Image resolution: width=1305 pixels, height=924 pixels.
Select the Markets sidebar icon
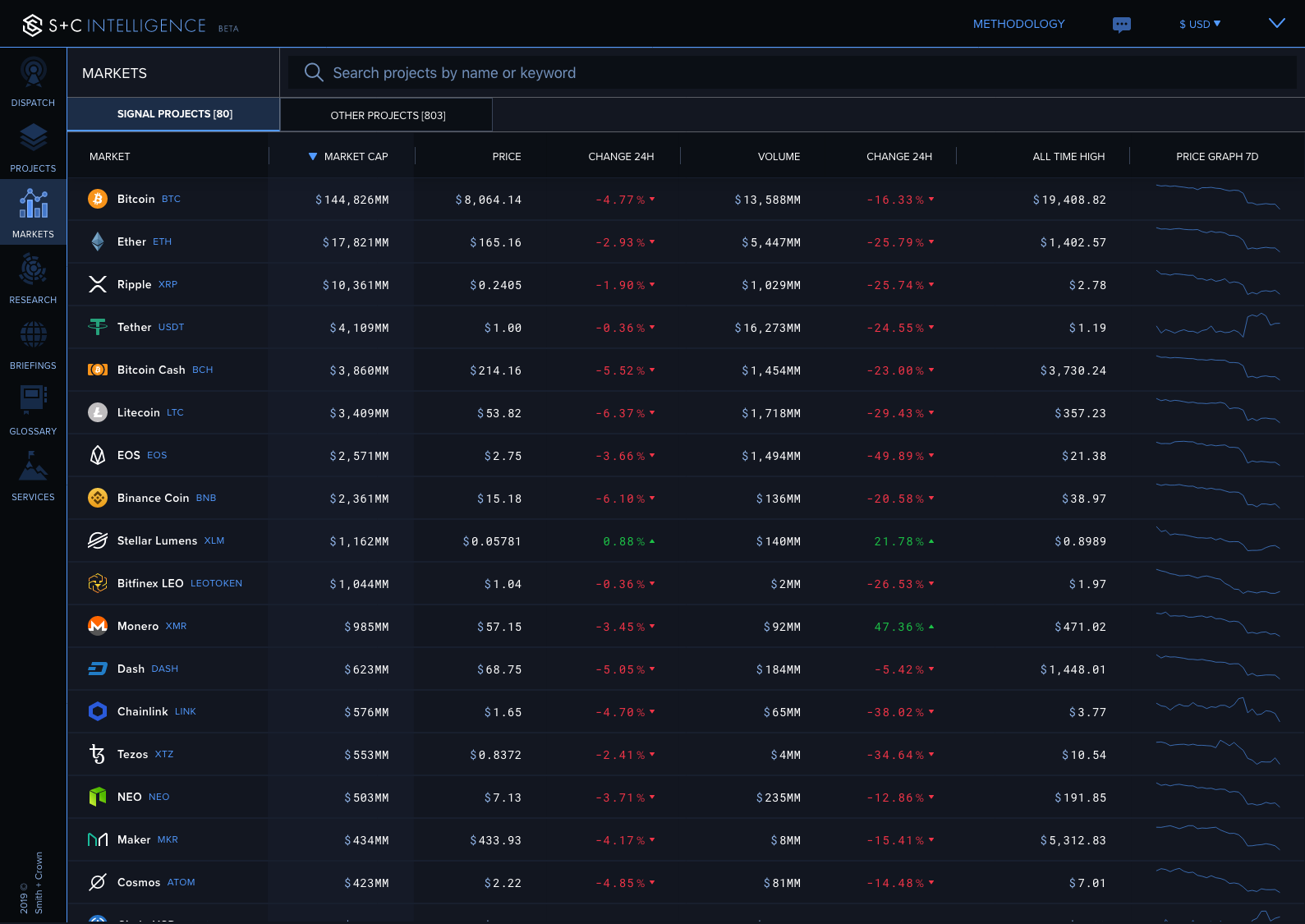(x=33, y=204)
